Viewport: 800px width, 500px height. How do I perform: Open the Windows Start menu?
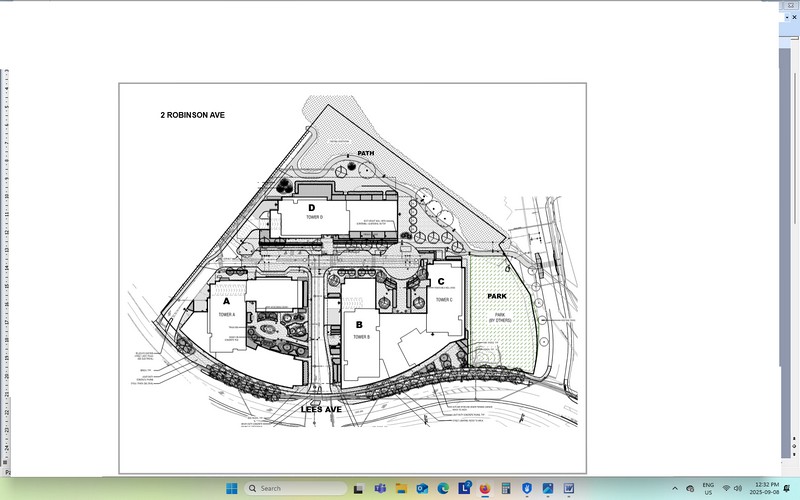(x=232, y=488)
